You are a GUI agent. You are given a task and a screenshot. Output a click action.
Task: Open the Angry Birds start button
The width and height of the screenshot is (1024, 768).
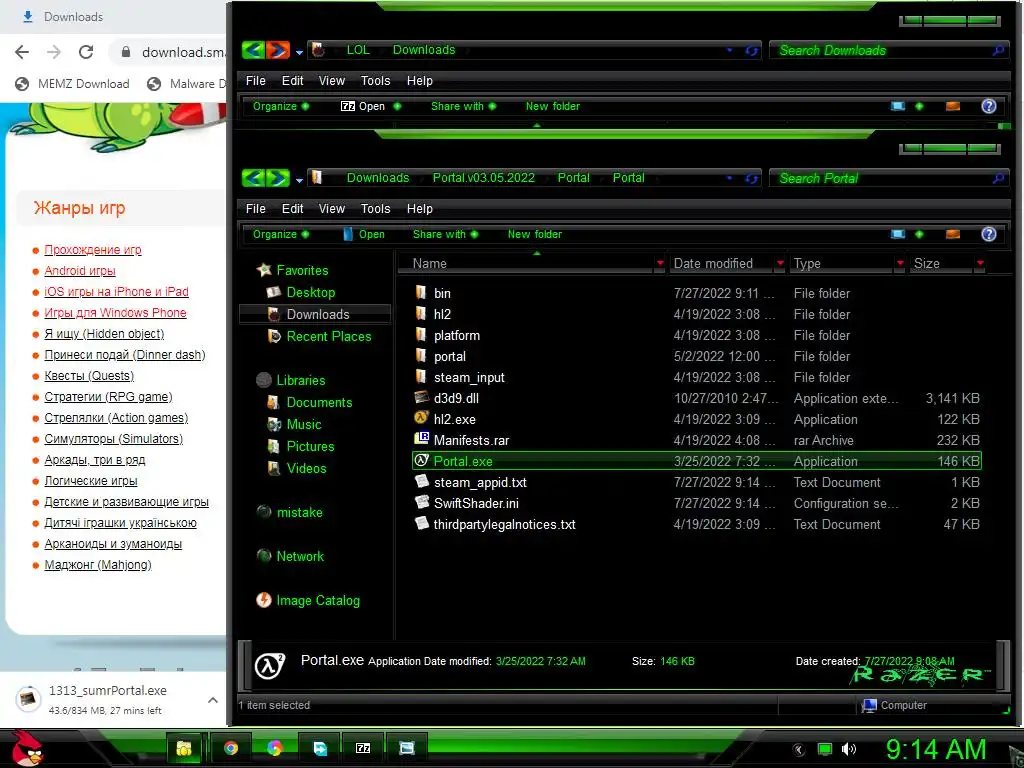pyautogui.click(x=27, y=748)
